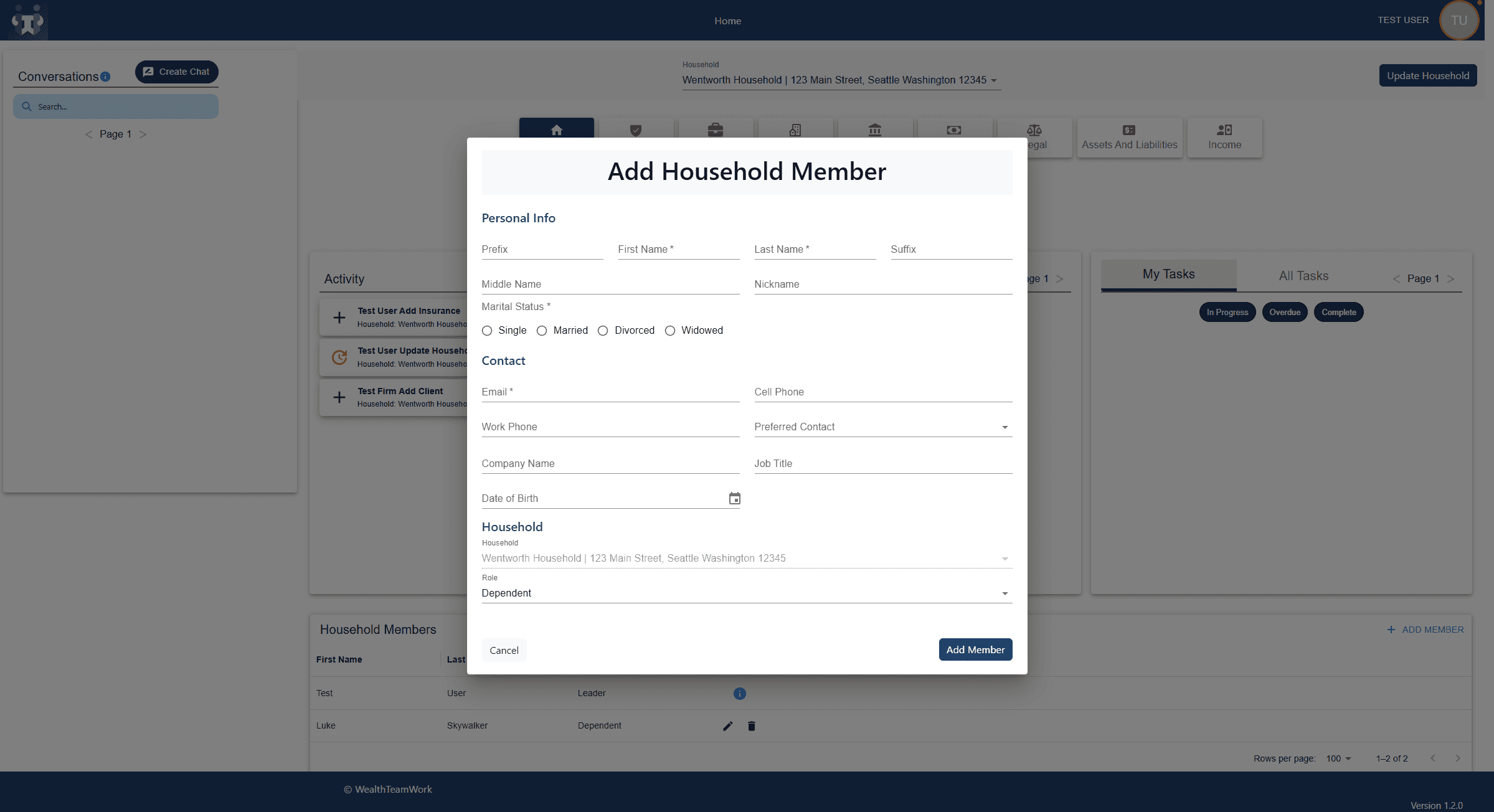1494x812 pixels.
Task: Toggle the Overdue task filter
Action: pyautogui.click(x=1285, y=313)
